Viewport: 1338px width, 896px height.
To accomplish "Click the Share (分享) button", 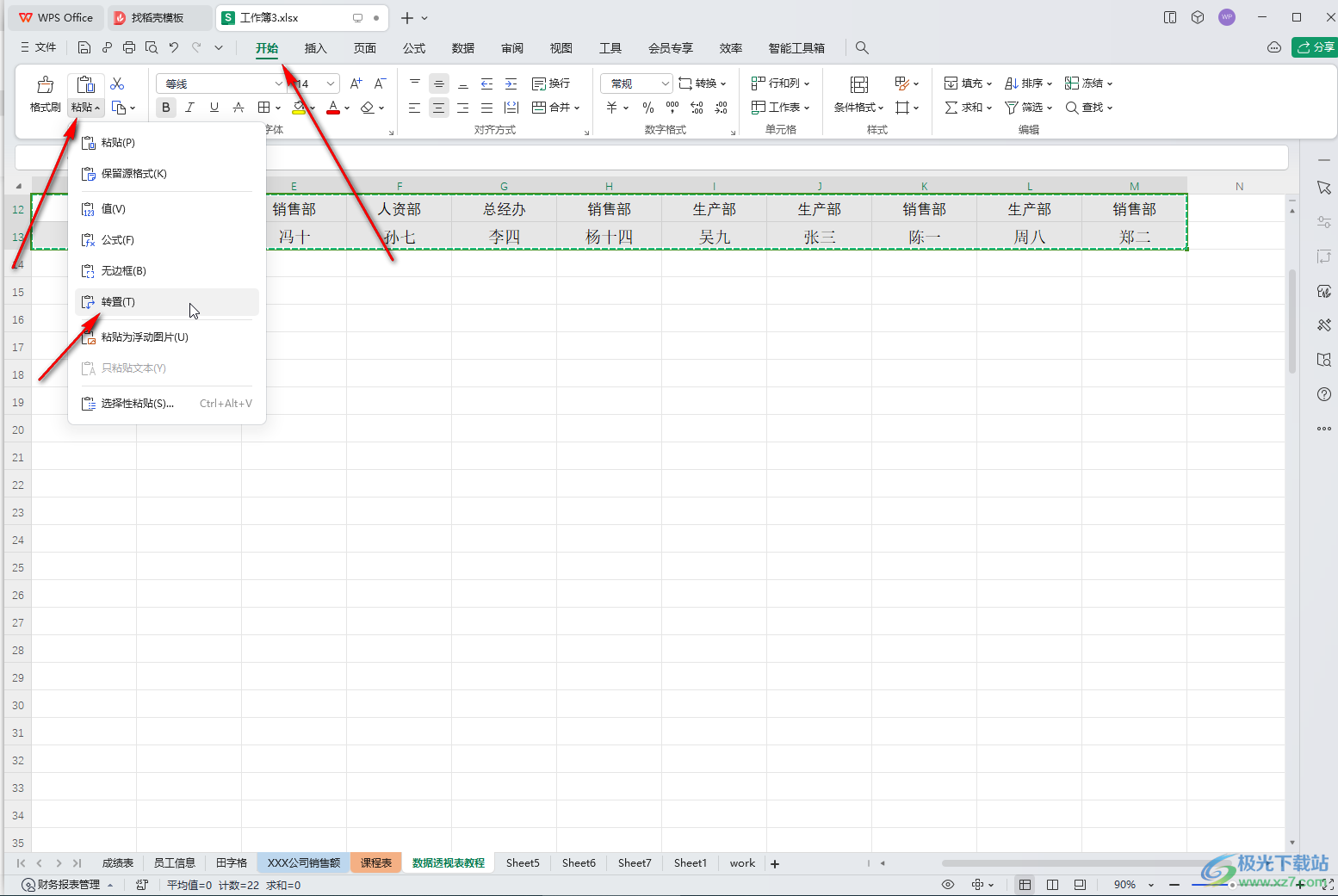I will [x=1316, y=47].
